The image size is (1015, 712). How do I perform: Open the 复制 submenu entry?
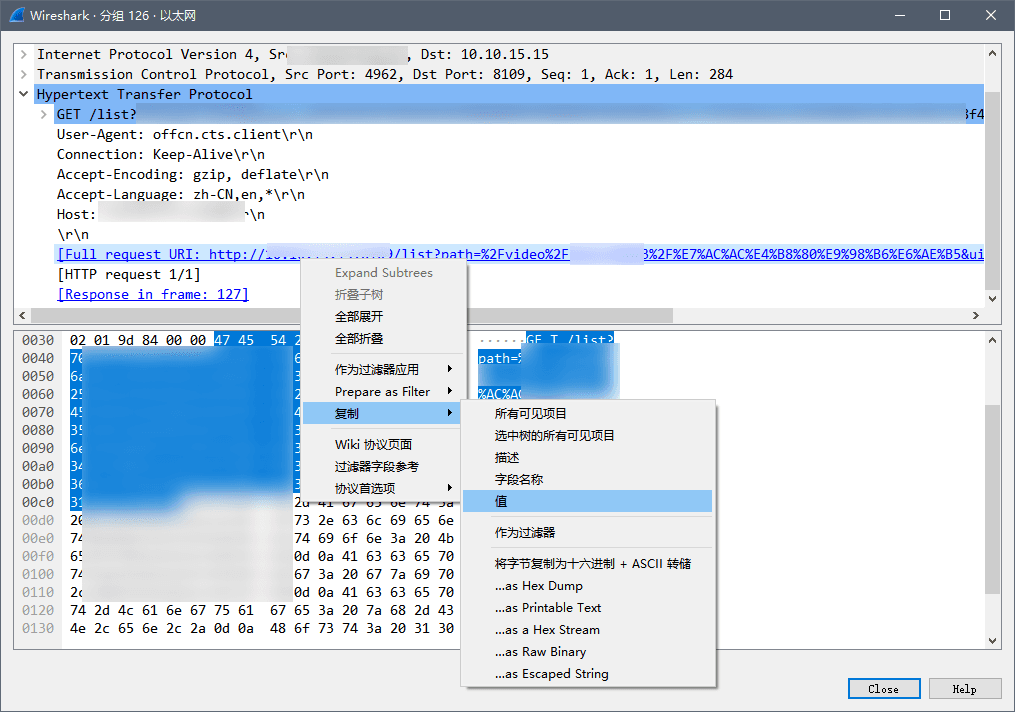click(382, 414)
